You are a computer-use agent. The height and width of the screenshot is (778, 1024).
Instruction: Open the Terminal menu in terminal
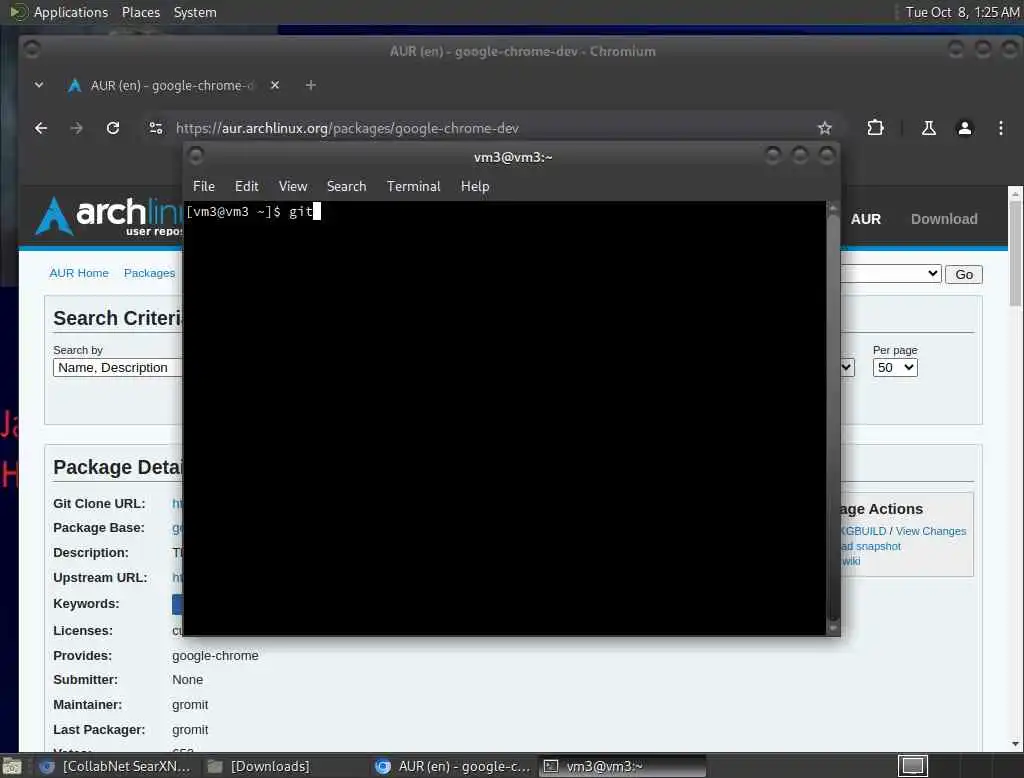coord(413,186)
